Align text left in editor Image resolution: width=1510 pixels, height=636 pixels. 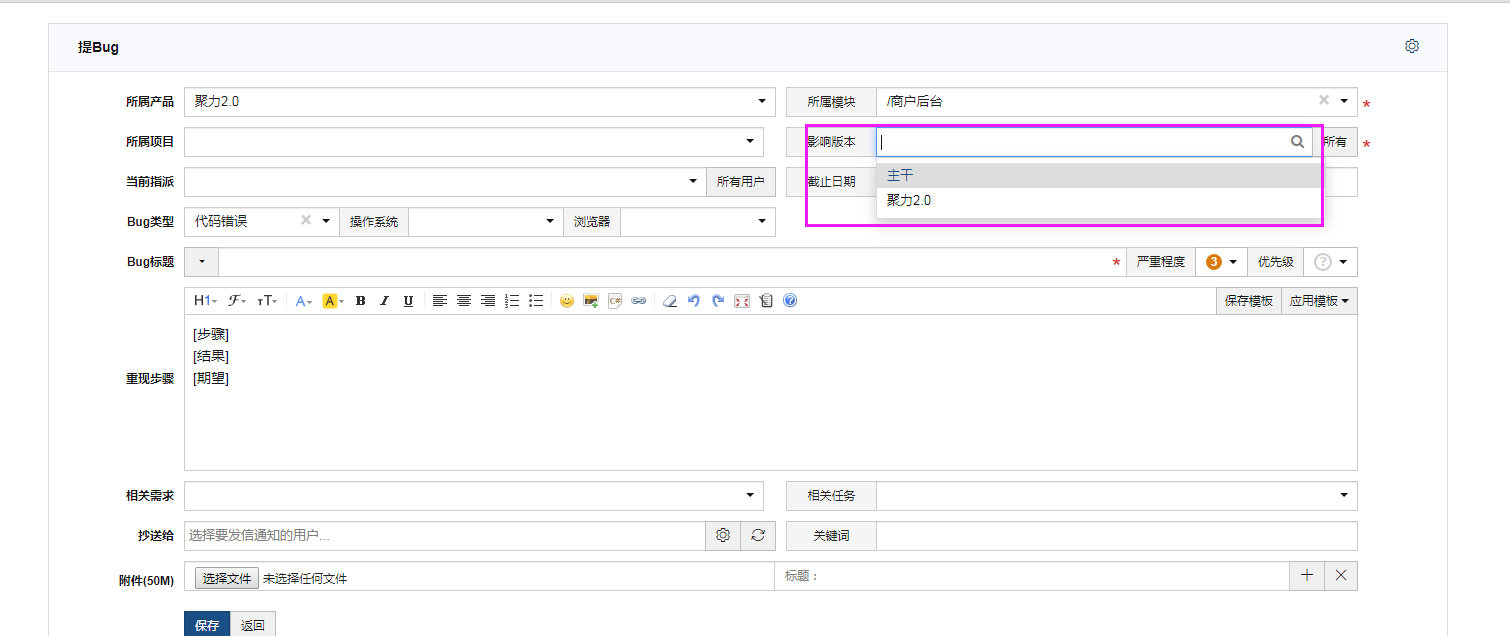[x=440, y=301]
